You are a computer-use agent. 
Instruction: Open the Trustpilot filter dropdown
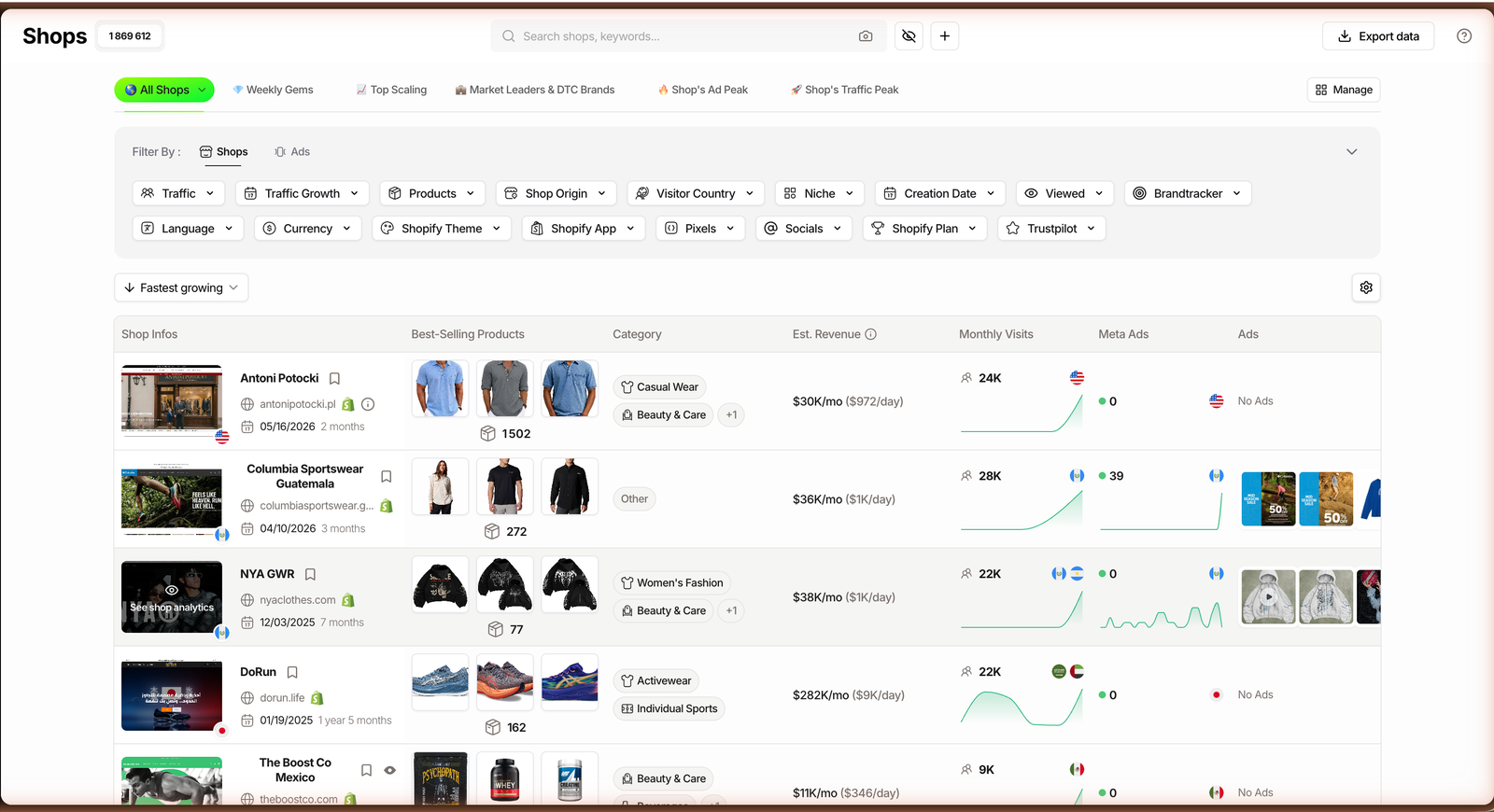pyautogui.click(x=1051, y=229)
